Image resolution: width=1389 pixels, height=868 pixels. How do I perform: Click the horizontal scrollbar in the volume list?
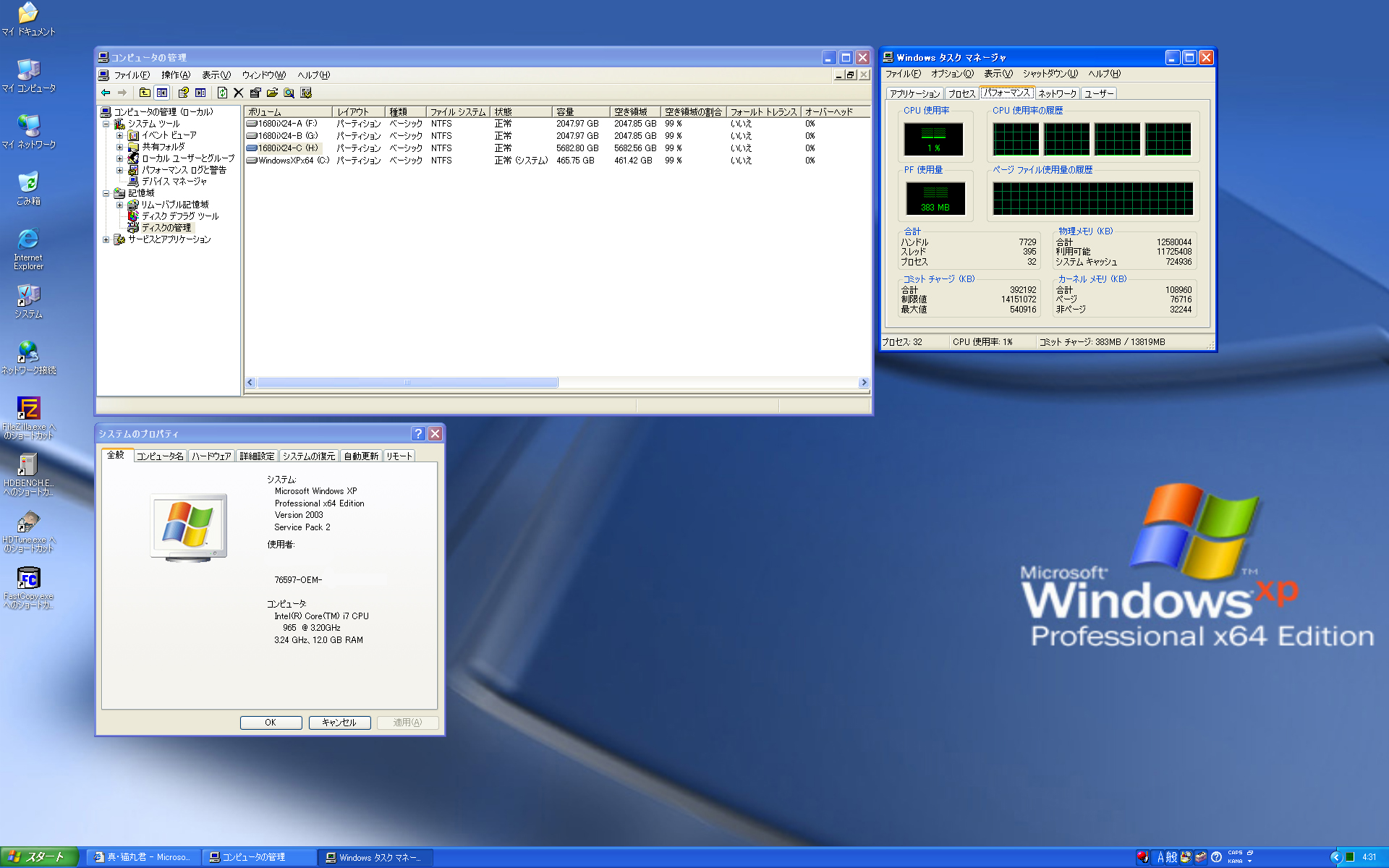(407, 383)
